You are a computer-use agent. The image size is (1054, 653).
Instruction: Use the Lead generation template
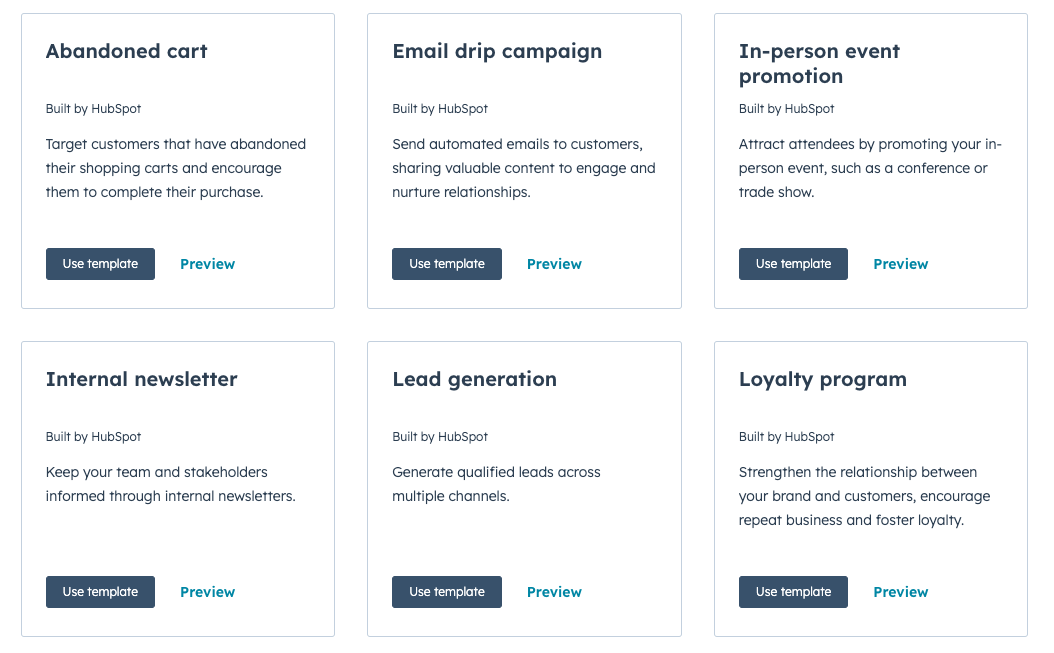click(446, 592)
